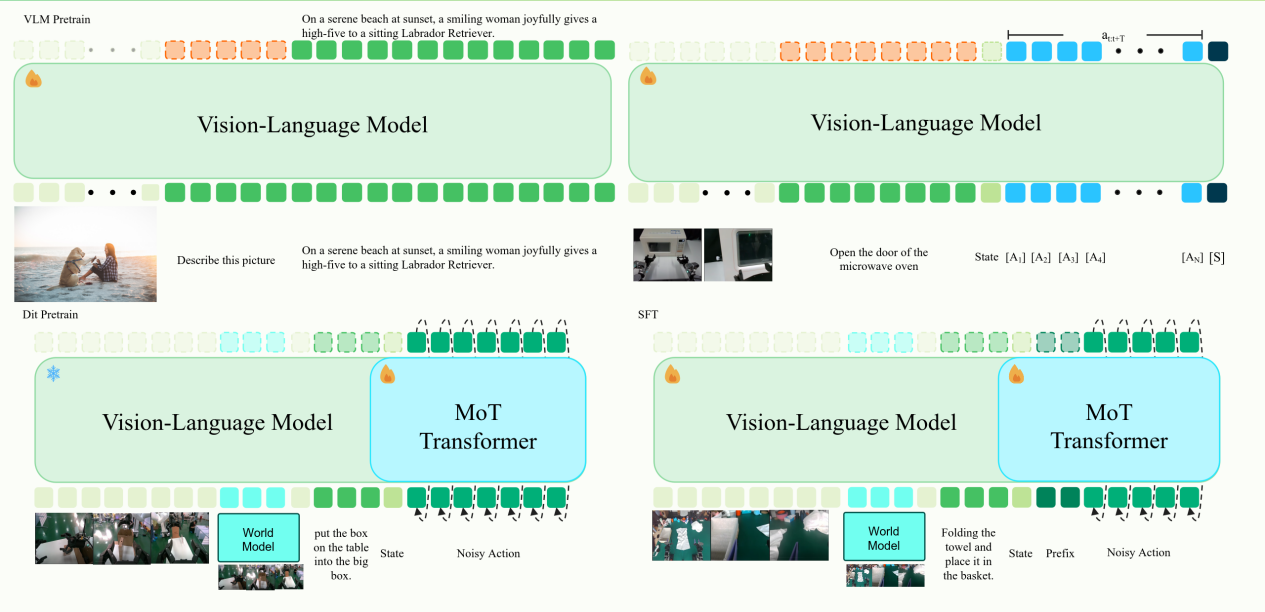
Task: Click the 'State' label next to [A1]
Action: (987, 258)
